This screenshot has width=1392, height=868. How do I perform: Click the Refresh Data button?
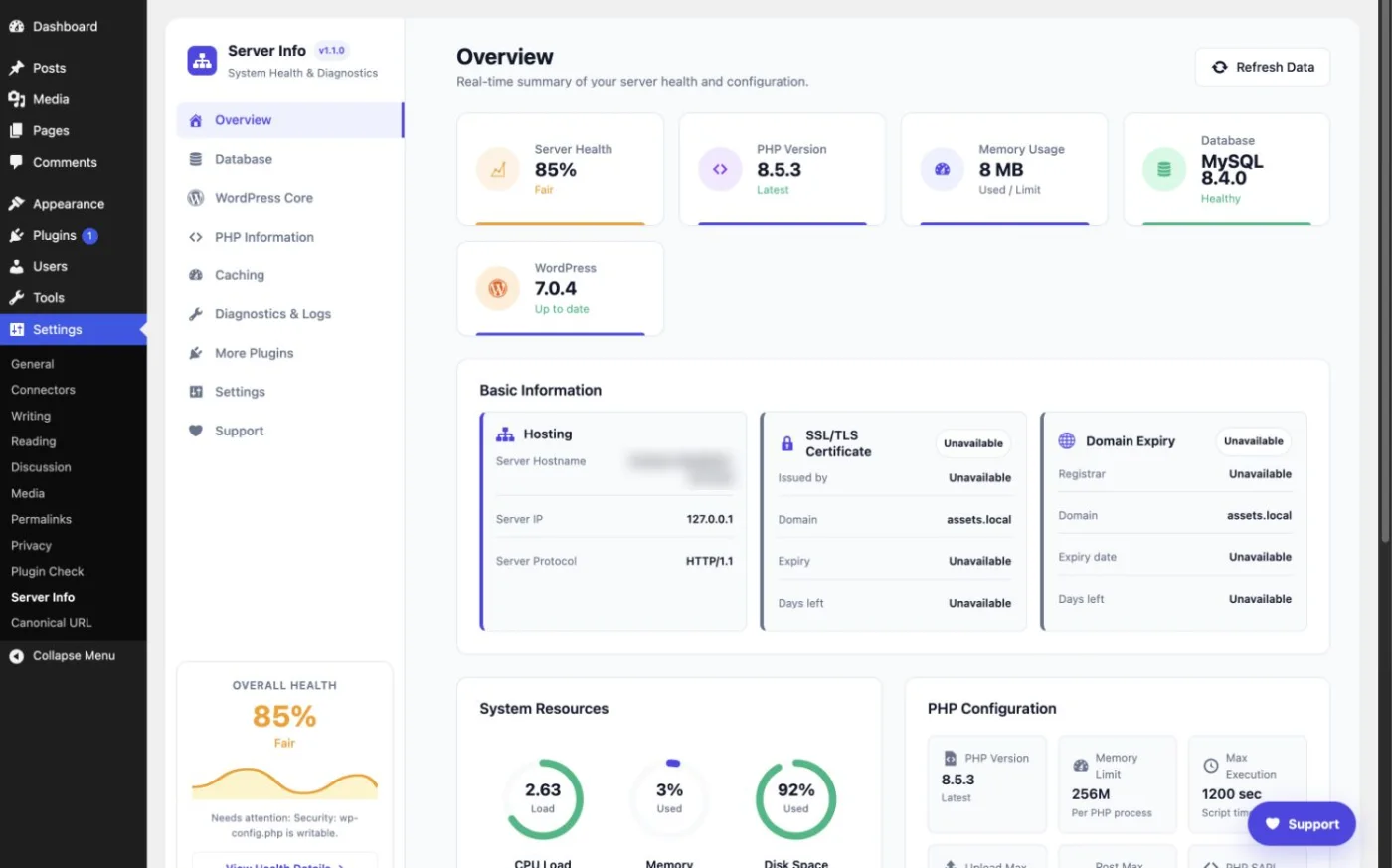pyautogui.click(x=1262, y=67)
